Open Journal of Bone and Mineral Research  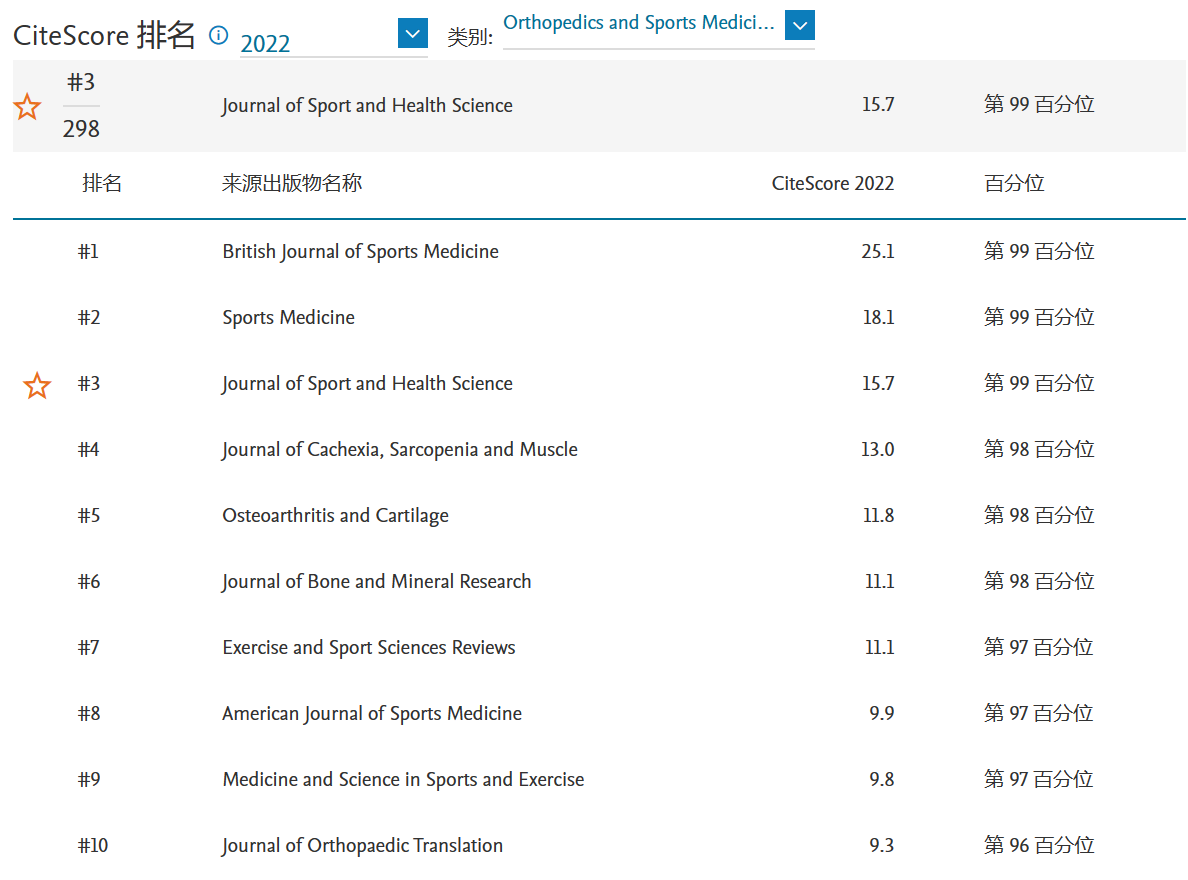tap(376, 582)
